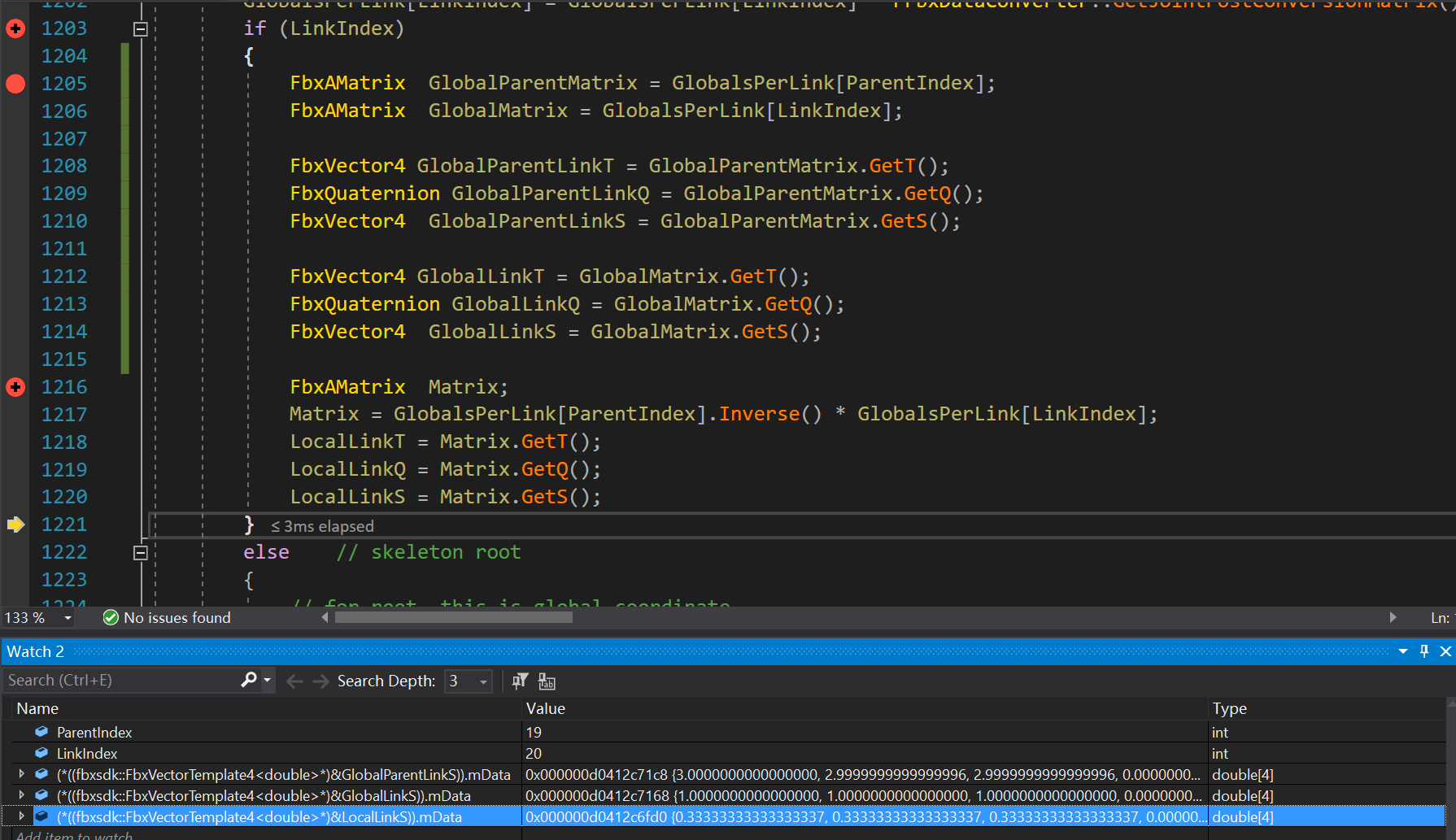Close the Watch 2 panel
The image size is (1456, 840).
point(1445,651)
